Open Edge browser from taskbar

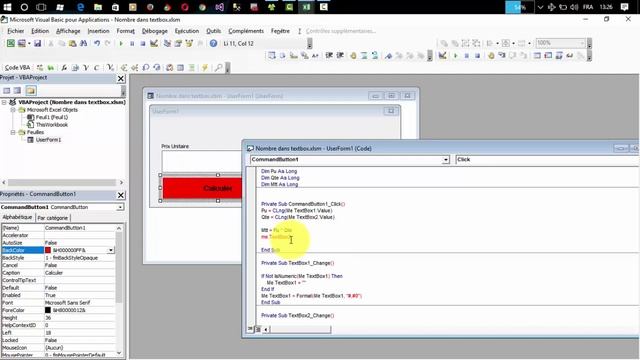[80, 7]
